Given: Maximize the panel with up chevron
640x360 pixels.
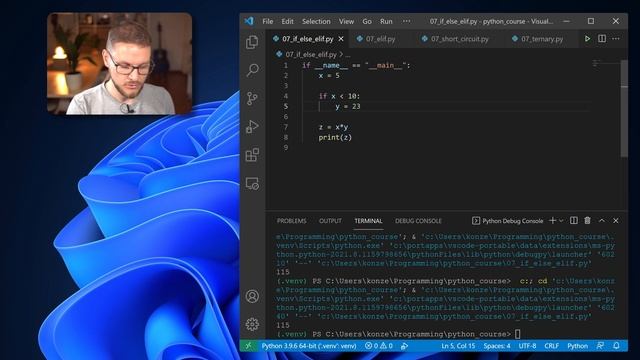Looking at the screenshot, I should (602, 221).
